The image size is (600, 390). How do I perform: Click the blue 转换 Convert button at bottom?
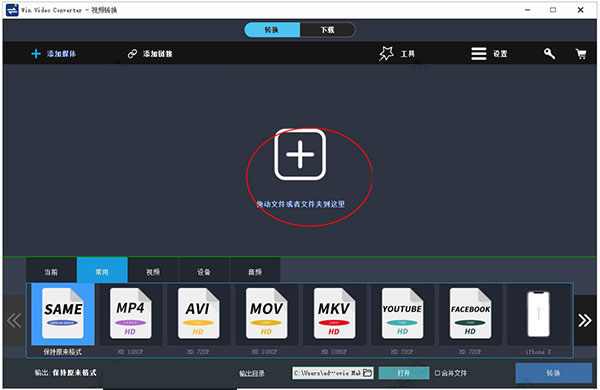pyautogui.click(x=553, y=373)
